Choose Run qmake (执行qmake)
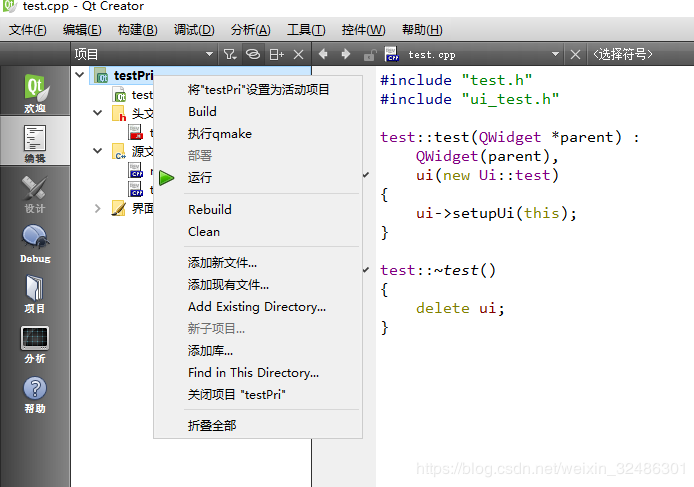694x487 pixels. [258, 134]
